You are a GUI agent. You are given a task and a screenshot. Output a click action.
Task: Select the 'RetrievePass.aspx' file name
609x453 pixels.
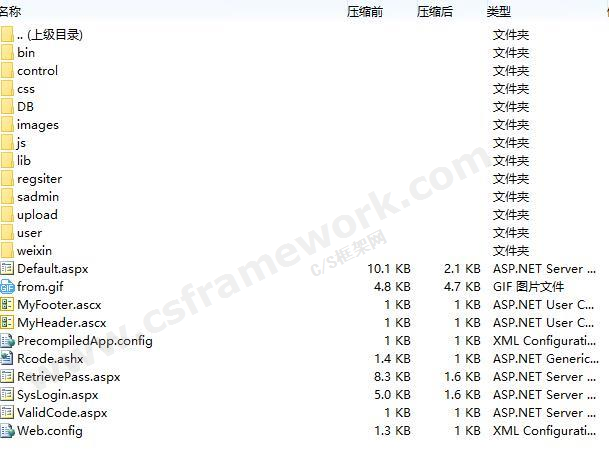(69, 377)
